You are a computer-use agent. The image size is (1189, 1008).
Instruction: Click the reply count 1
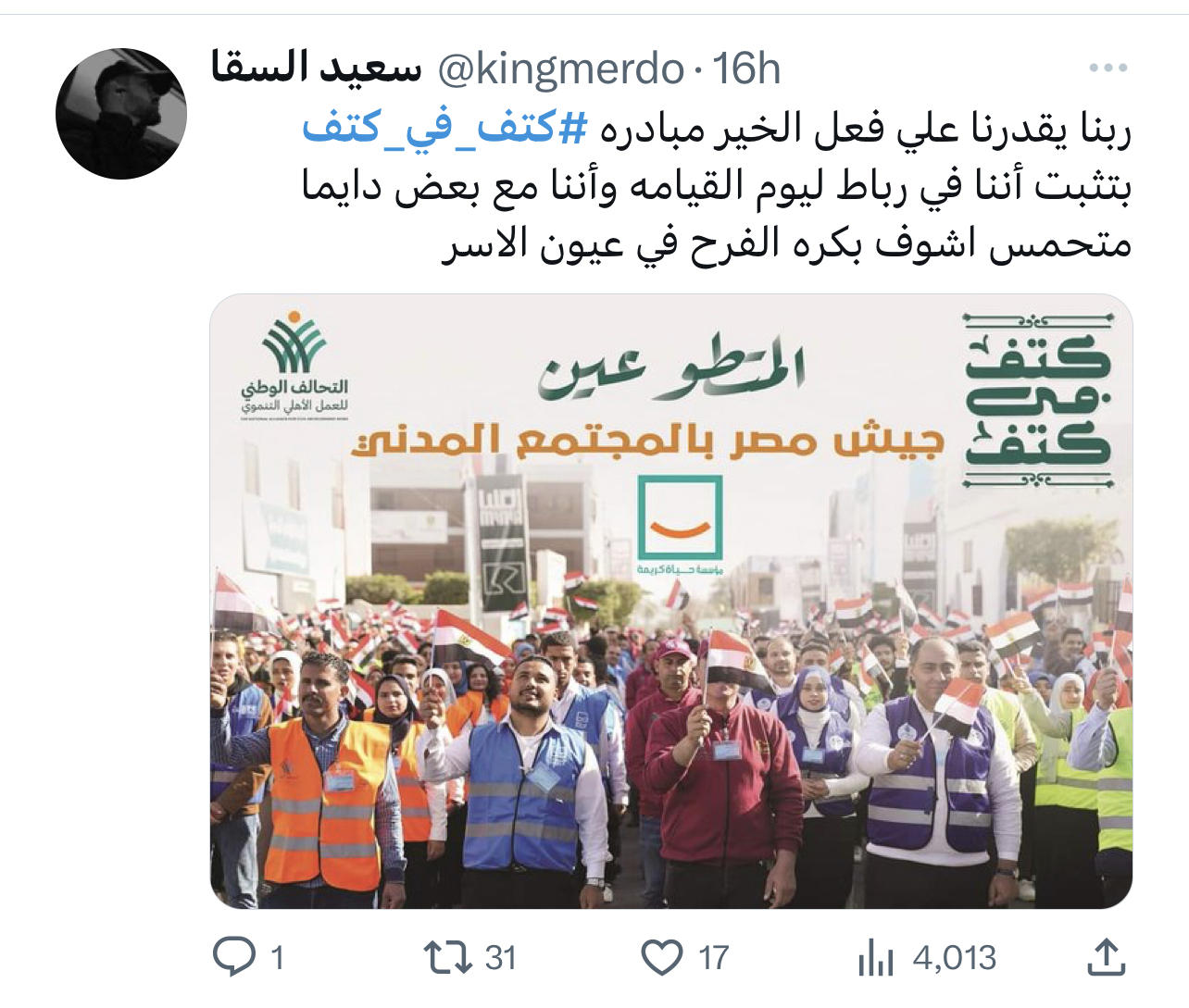tap(276, 957)
